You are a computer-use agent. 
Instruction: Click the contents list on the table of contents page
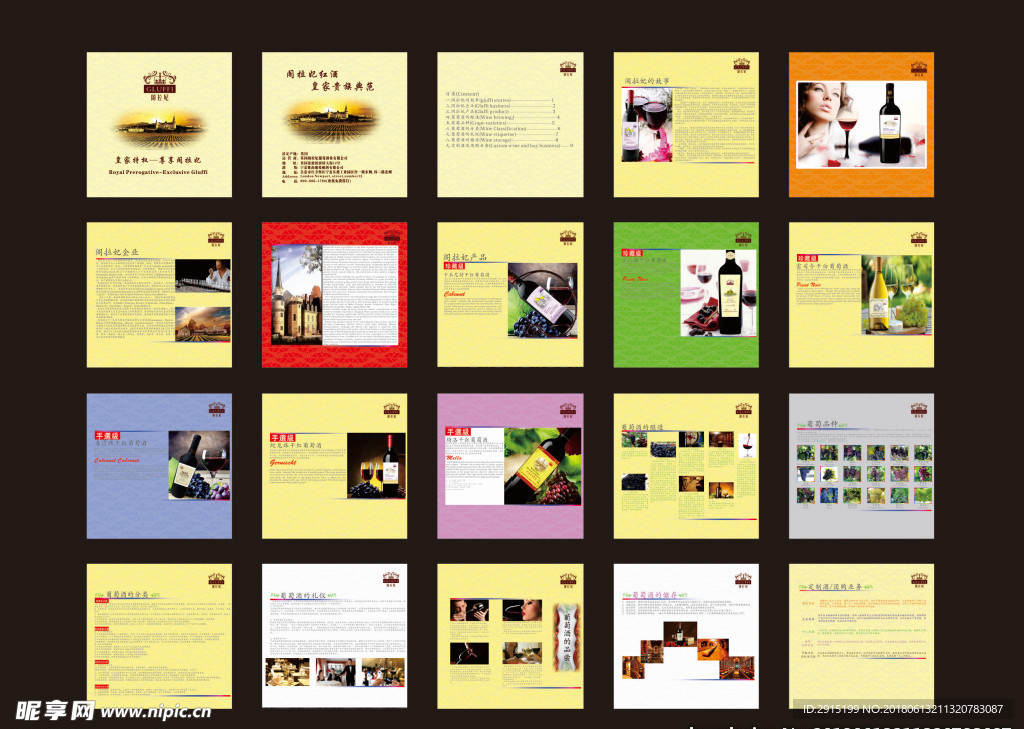(509, 120)
